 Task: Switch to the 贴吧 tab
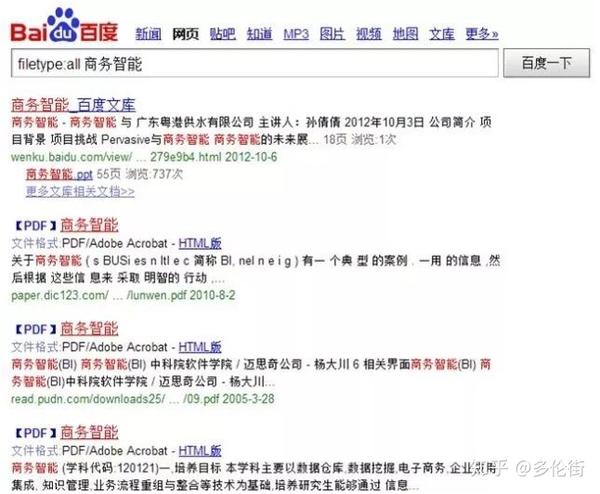(x=222, y=34)
